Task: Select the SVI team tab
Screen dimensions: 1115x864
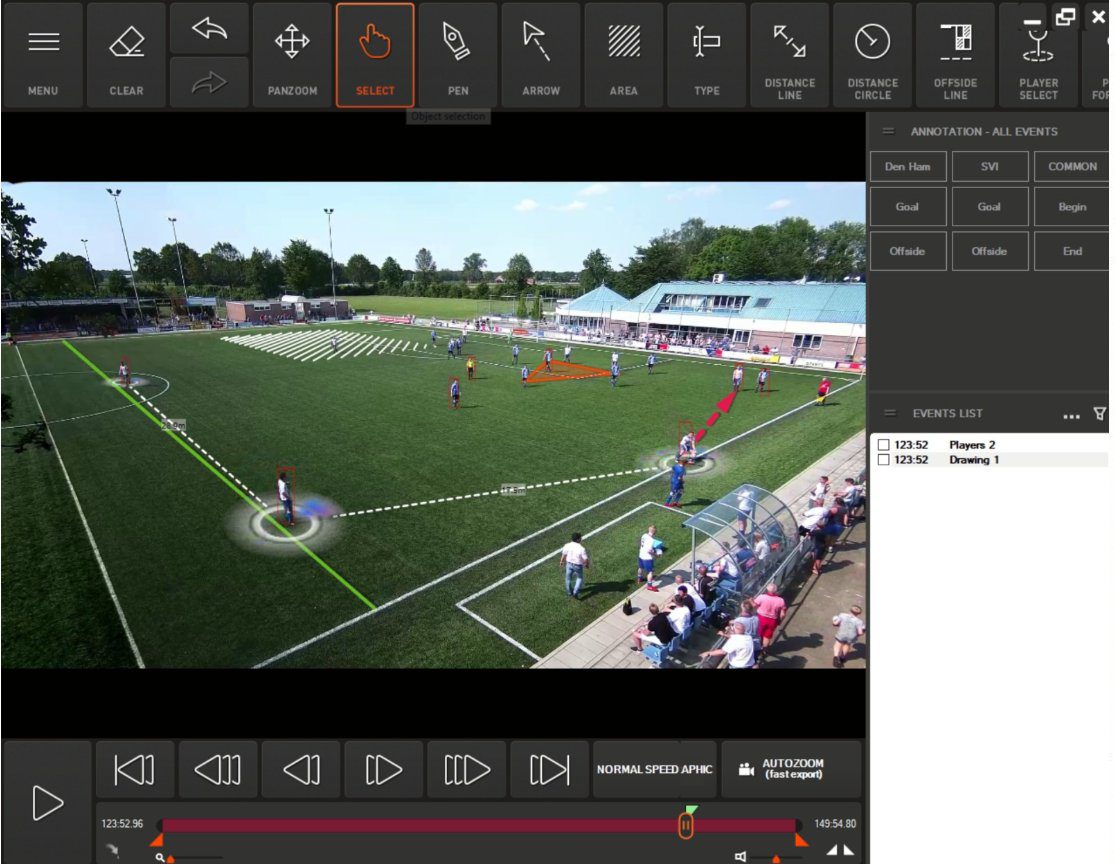Action: pyautogui.click(x=990, y=166)
